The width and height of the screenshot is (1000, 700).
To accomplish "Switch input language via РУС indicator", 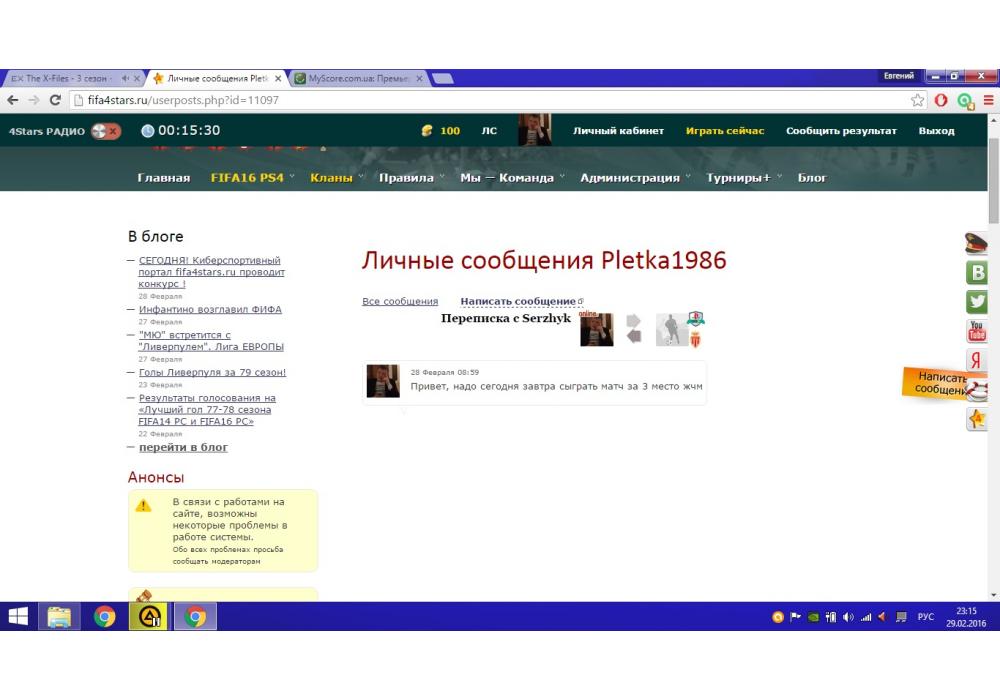I will coord(925,617).
